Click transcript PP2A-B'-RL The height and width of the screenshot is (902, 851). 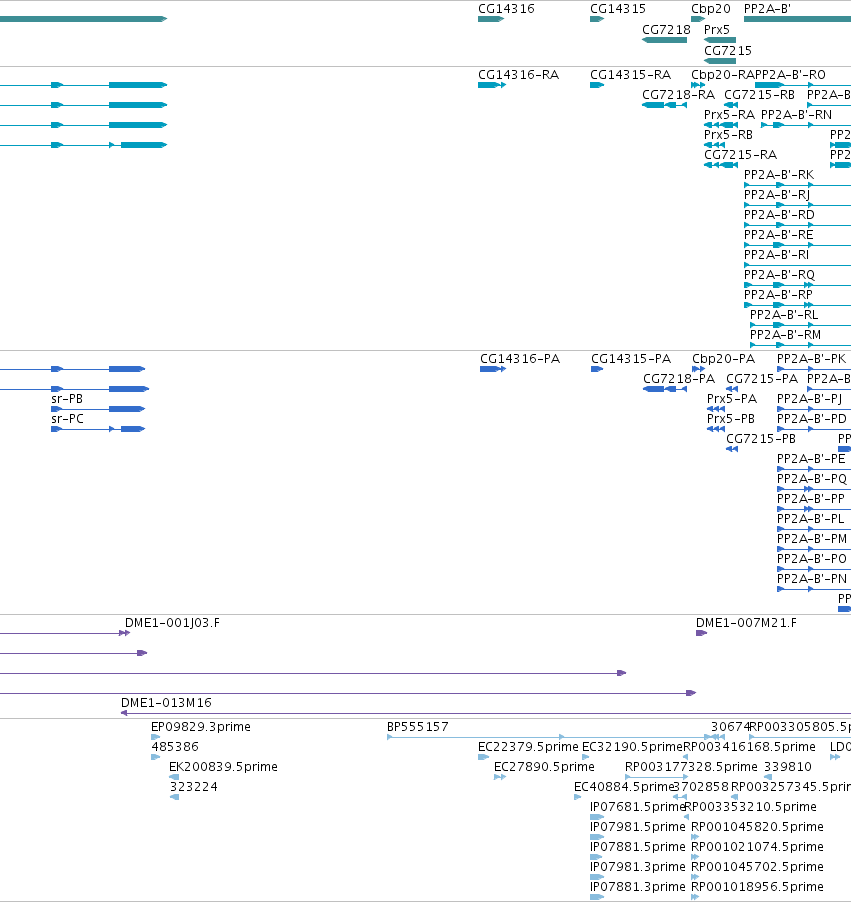point(784,315)
